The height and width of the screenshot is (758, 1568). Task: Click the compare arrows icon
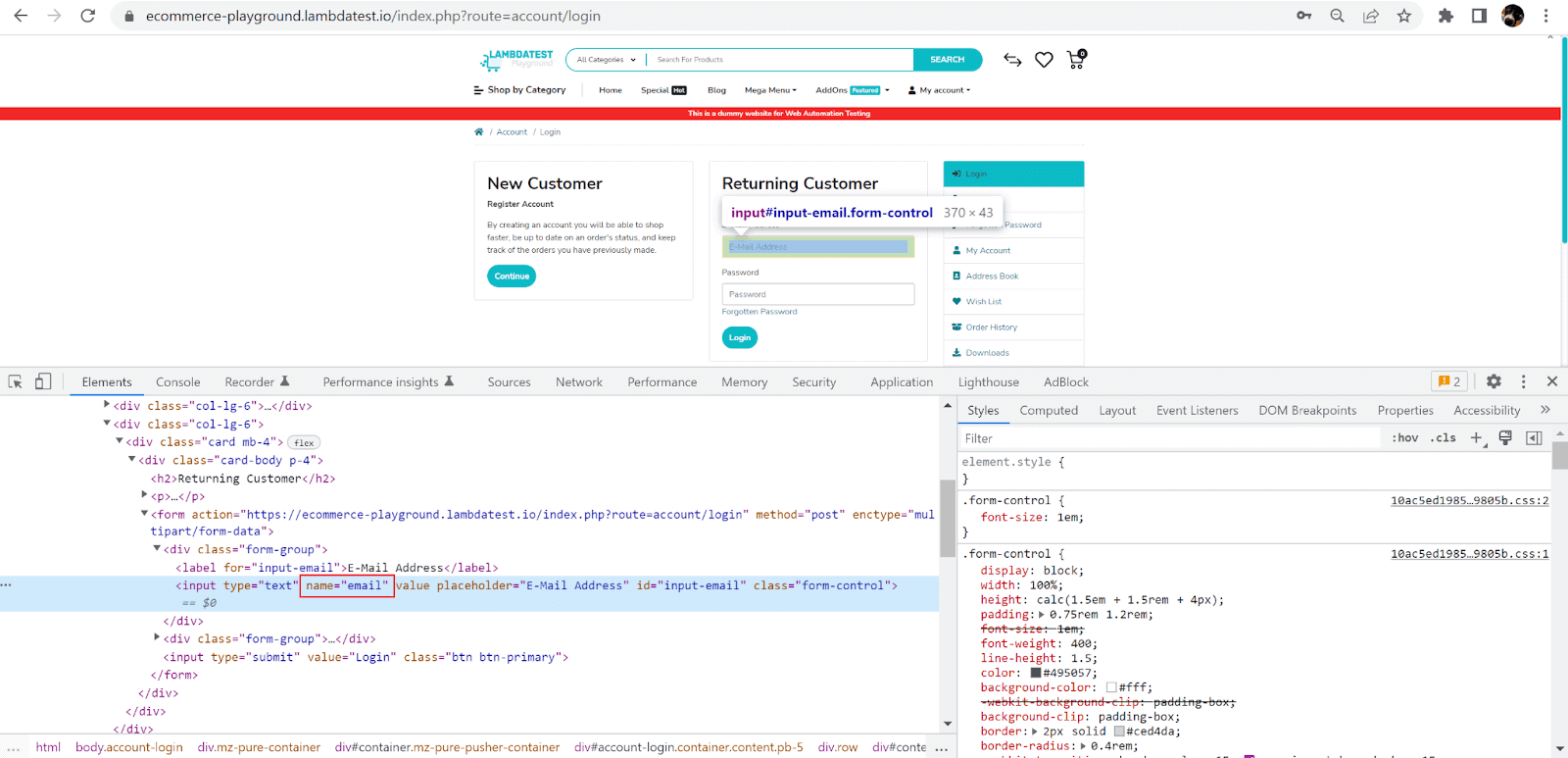1012,60
